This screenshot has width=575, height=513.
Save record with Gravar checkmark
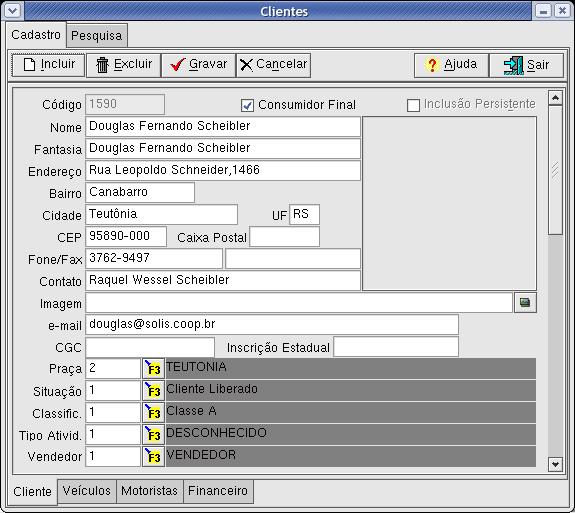[x=198, y=65]
